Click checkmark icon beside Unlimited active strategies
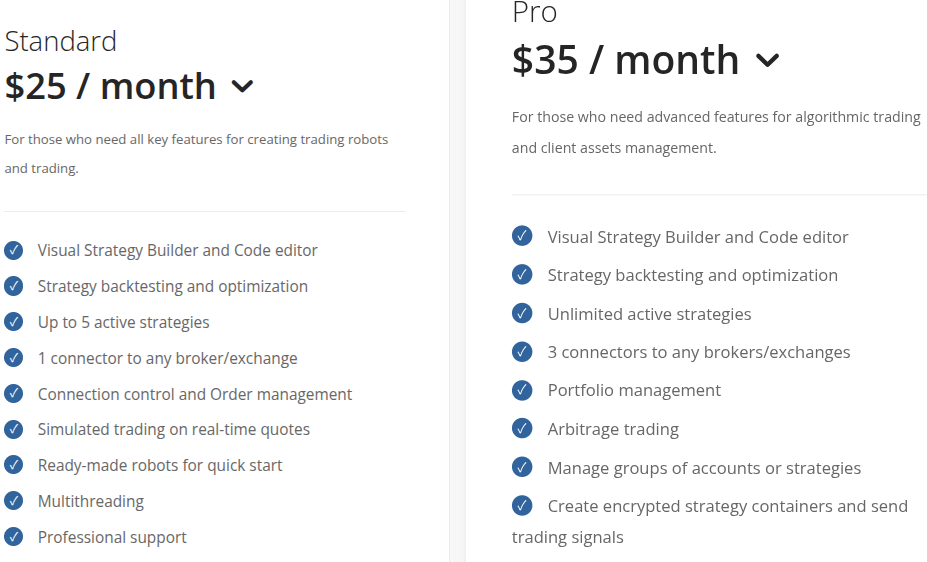927x562 pixels. (x=522, y=313)
